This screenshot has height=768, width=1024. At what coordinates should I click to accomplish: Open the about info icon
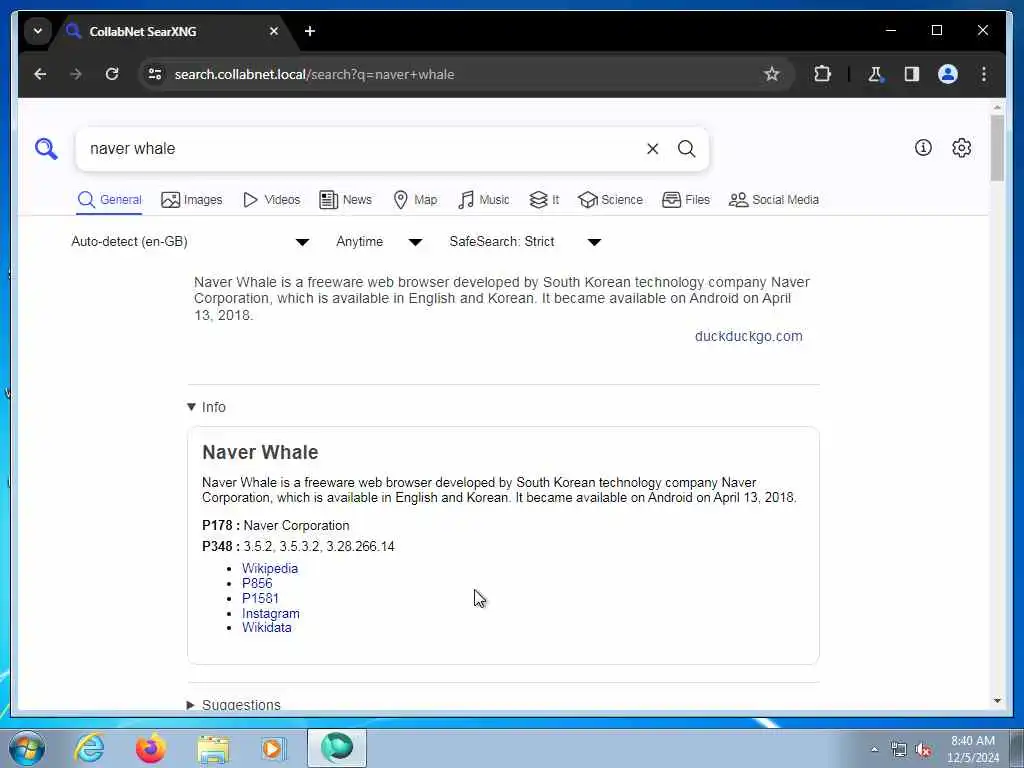923,148
